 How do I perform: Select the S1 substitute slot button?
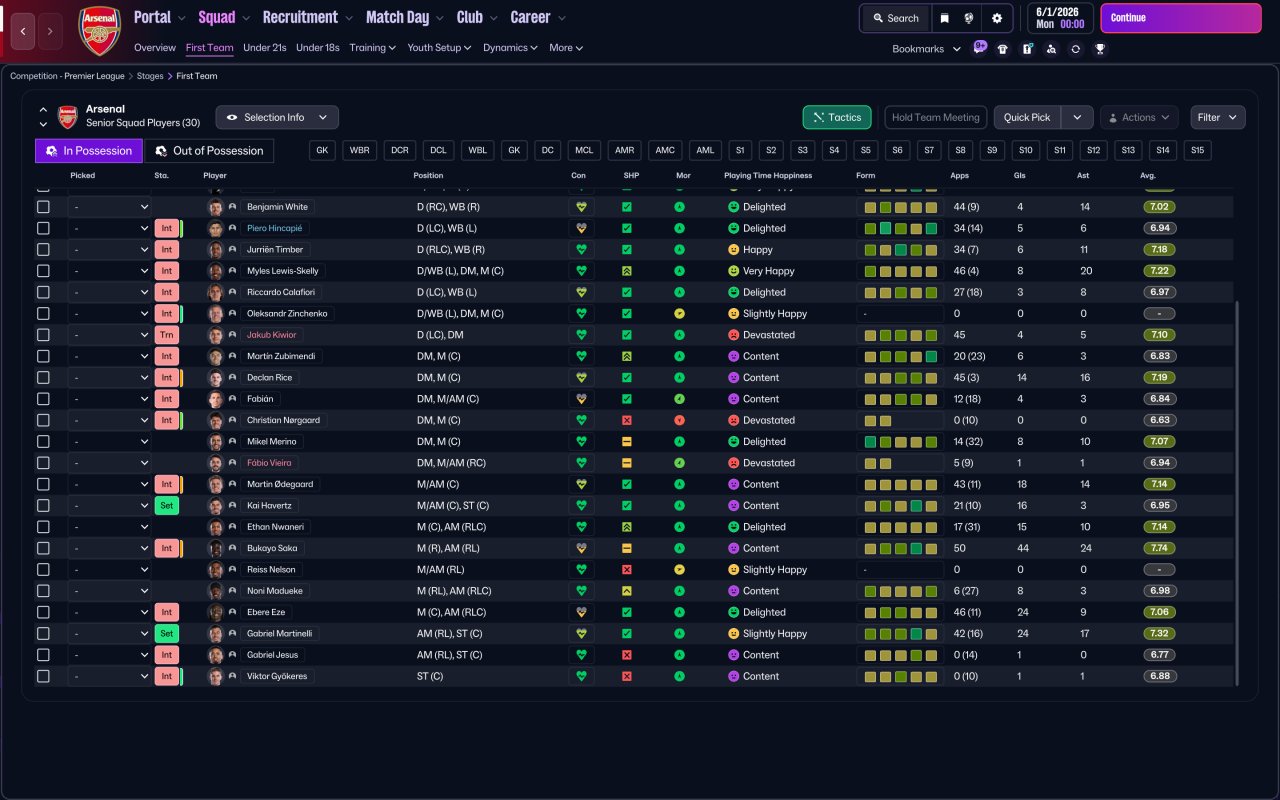(740, 150)
